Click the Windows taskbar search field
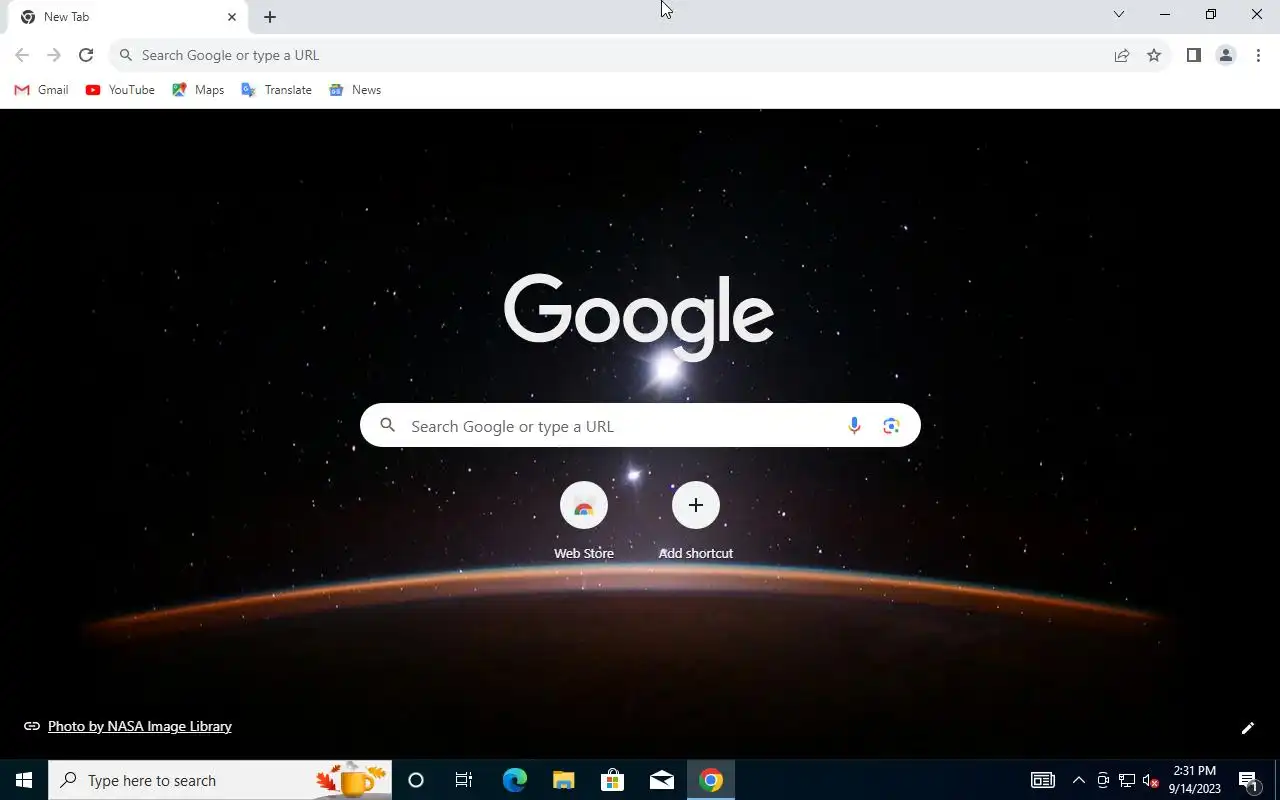The width and height of the screenshot is (1280, 800). tap(220, 780)
